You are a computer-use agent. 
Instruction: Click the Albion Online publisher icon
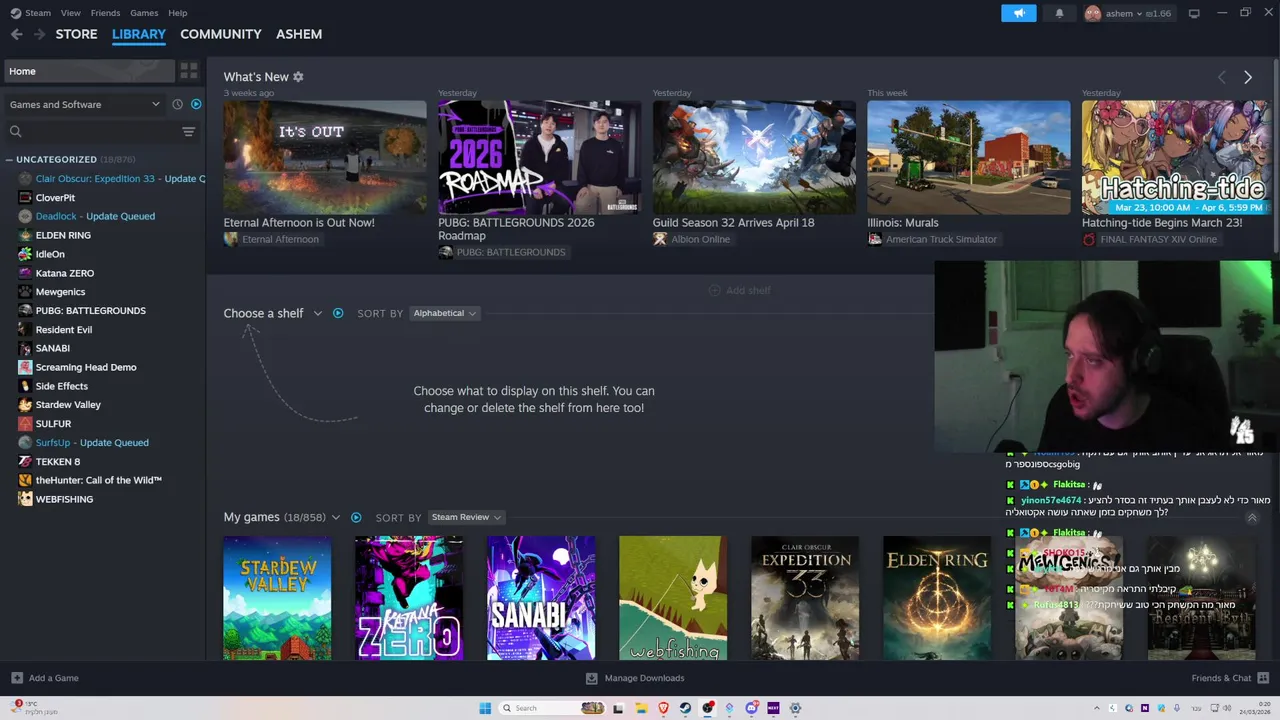coord(660,239)
